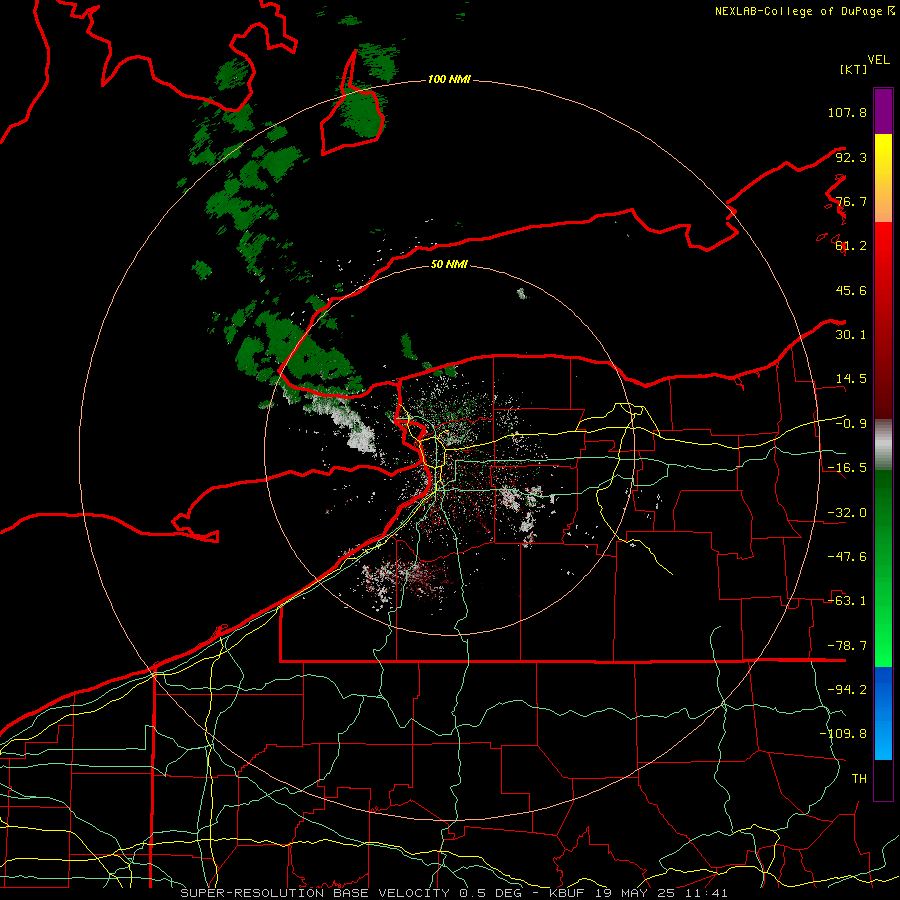This screenshot has width=900, height=900.
Task: Select the -94.2 scale value
Action: click(847, 690)
